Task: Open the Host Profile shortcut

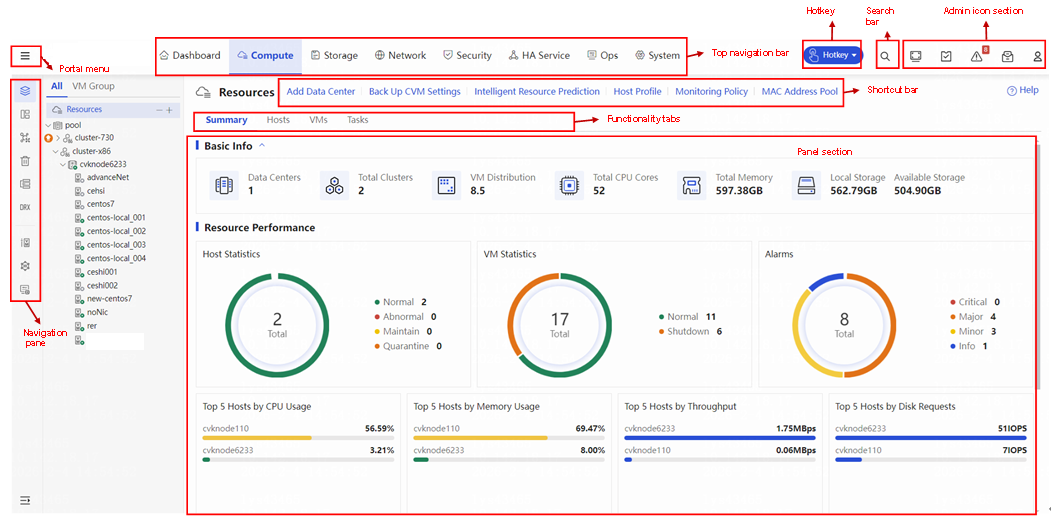Action: click(x=637, y=91)
